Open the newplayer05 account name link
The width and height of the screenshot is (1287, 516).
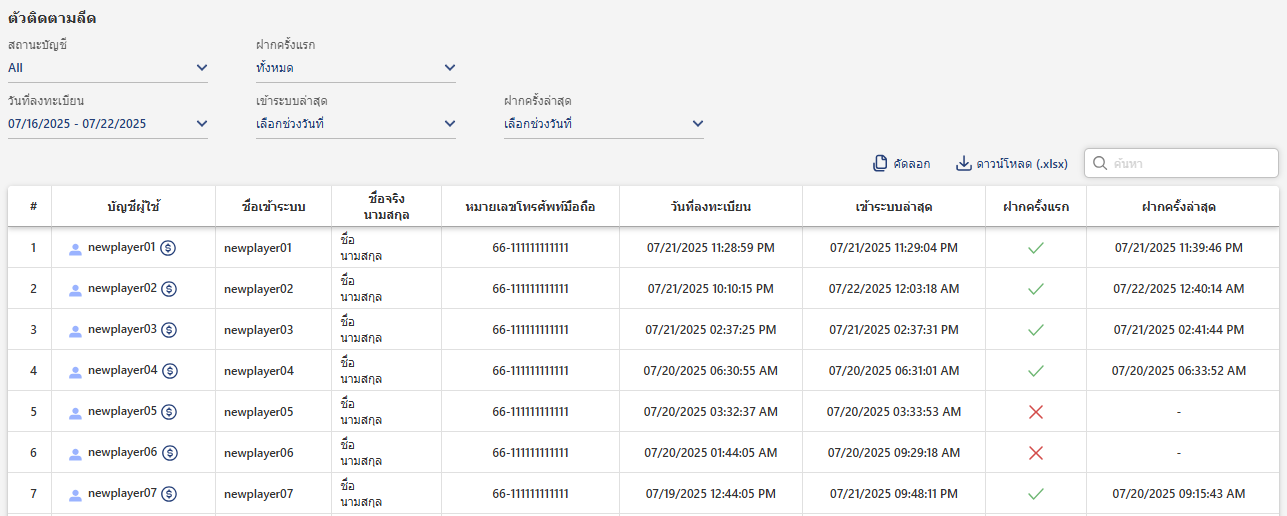[x=122, y=411]
